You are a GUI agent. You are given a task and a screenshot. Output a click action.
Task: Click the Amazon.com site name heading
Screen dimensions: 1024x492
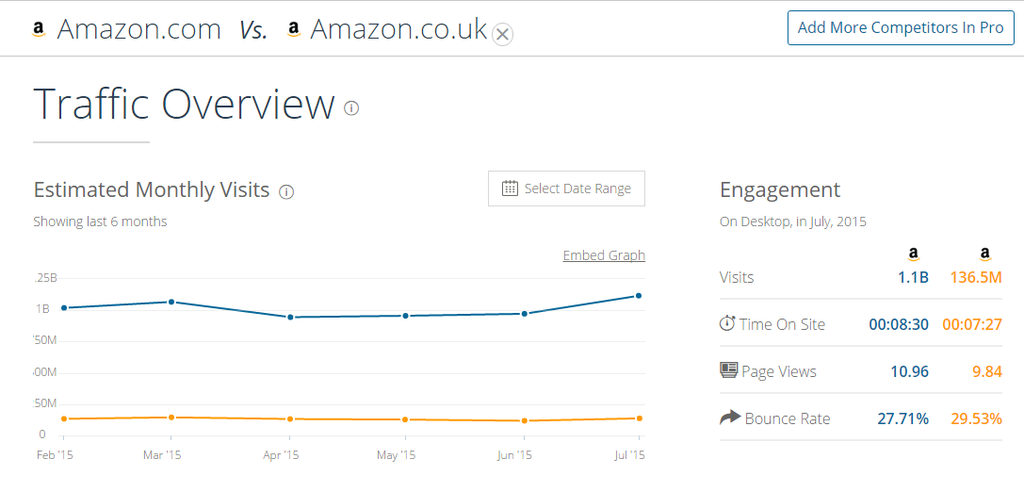click(138, 29)
